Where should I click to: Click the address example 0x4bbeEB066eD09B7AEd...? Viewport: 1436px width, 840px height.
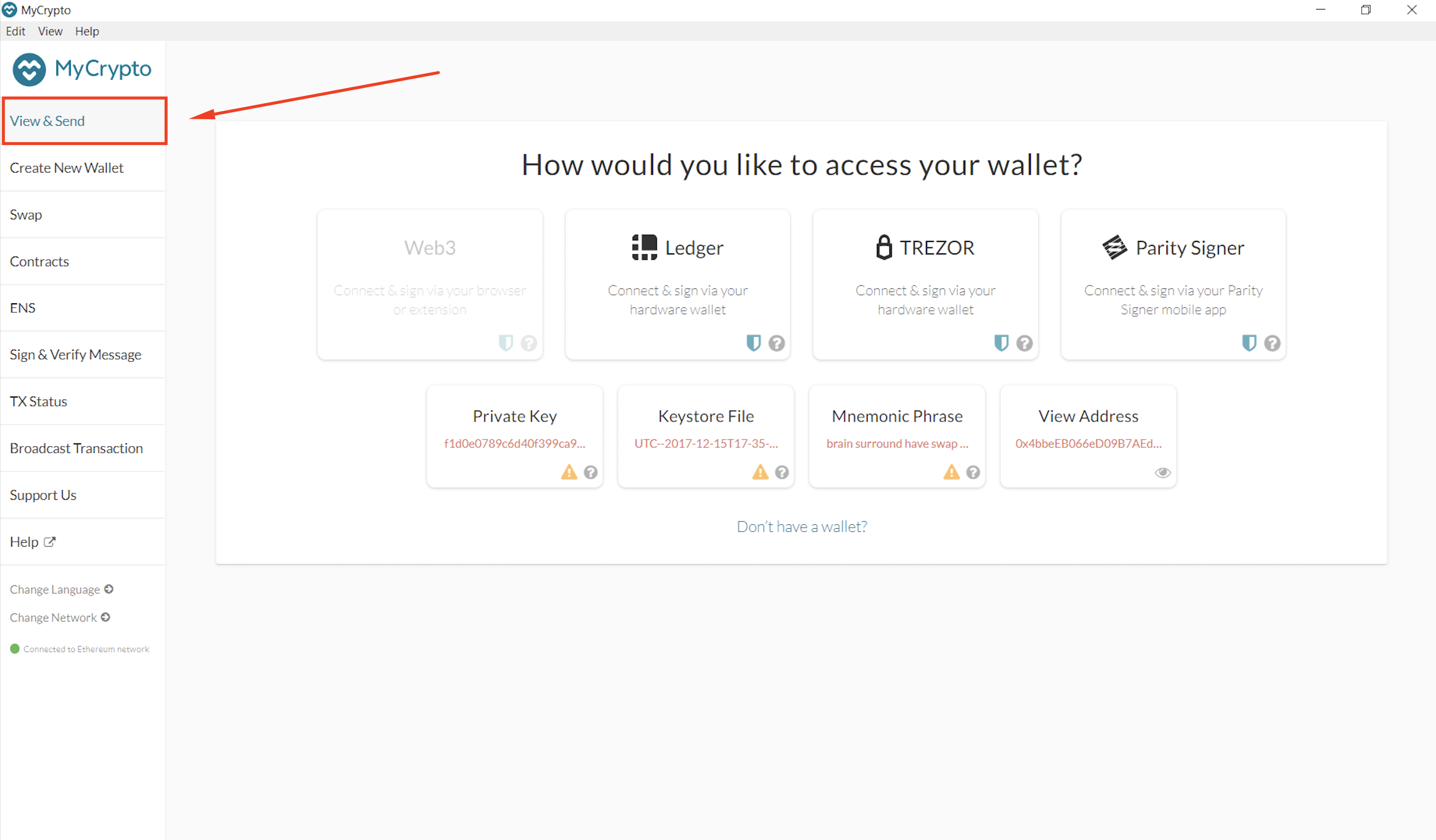(1088, 443)
